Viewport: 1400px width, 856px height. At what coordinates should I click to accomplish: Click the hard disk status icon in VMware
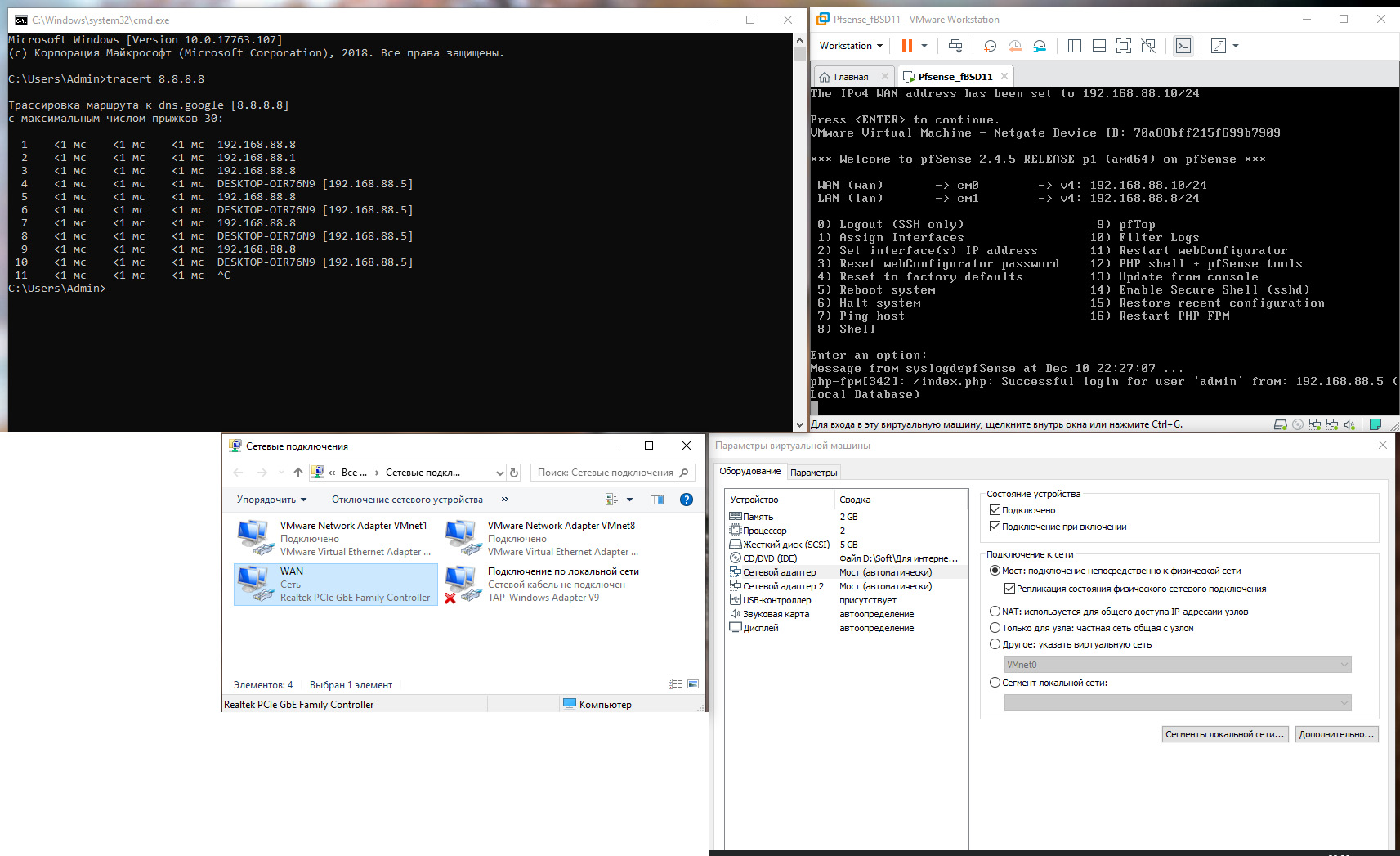click(x=1281, y=424)
